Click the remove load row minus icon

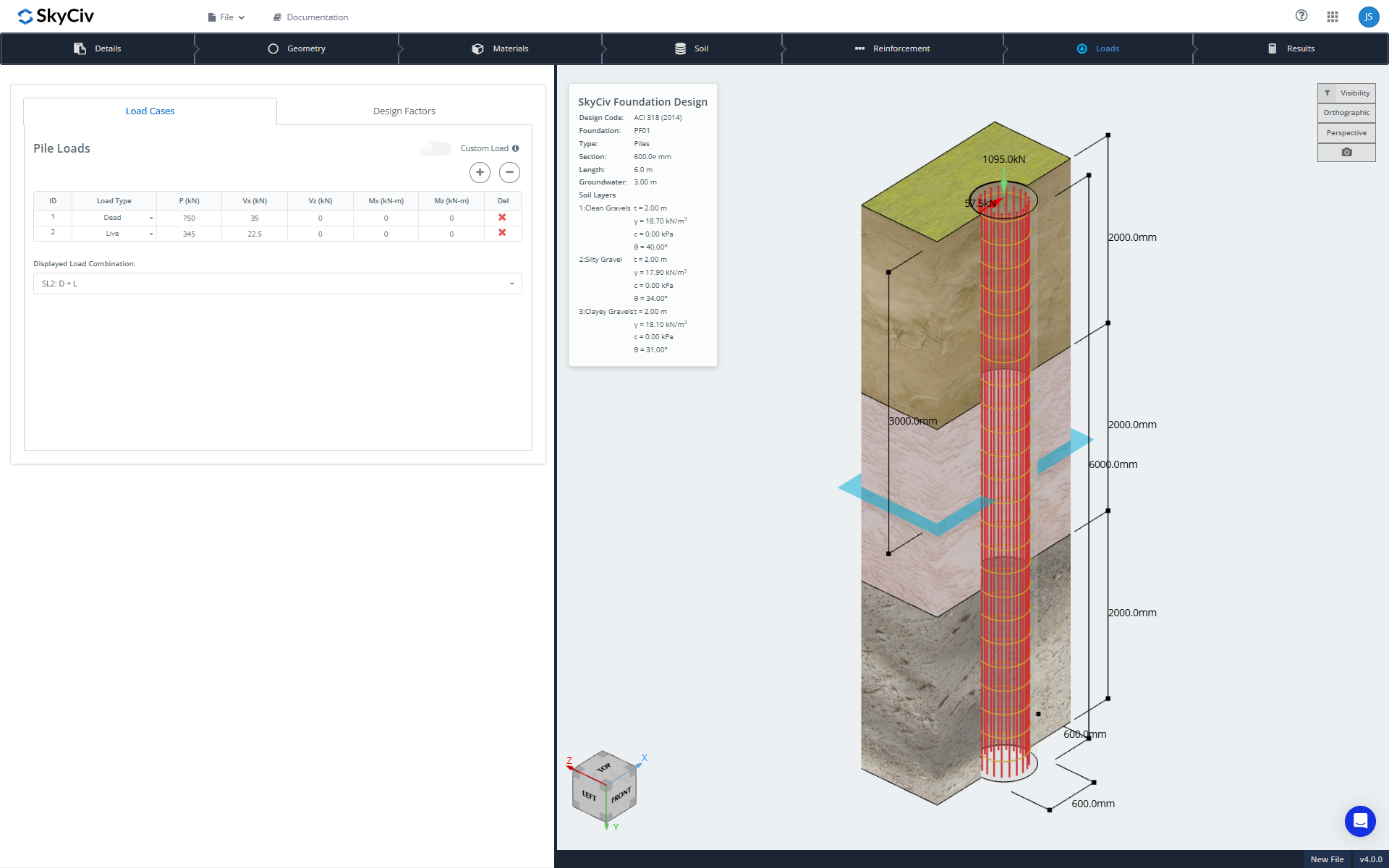tap(509, 172)
